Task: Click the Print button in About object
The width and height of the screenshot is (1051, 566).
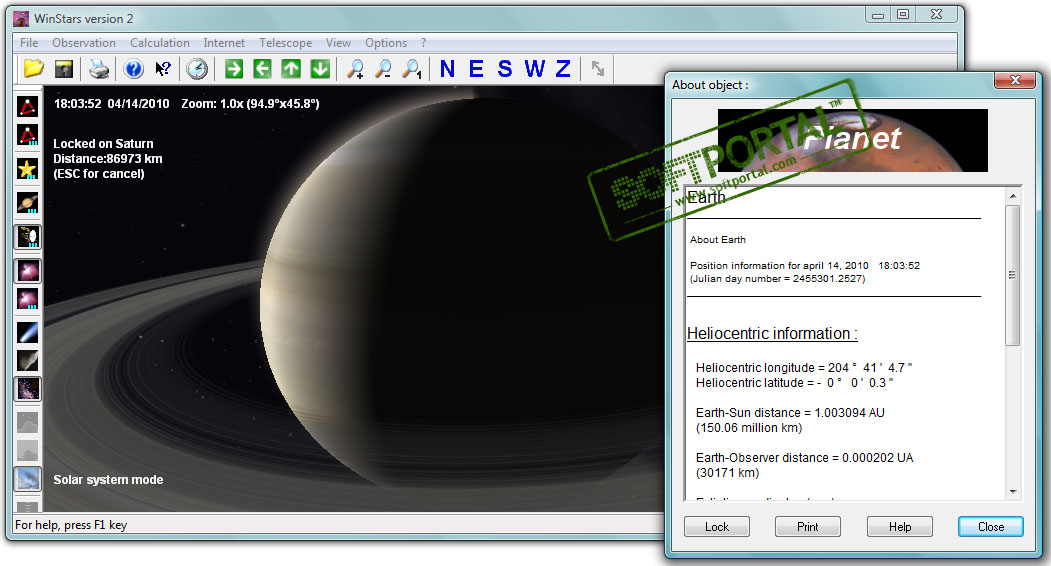Action: (808, 527)
